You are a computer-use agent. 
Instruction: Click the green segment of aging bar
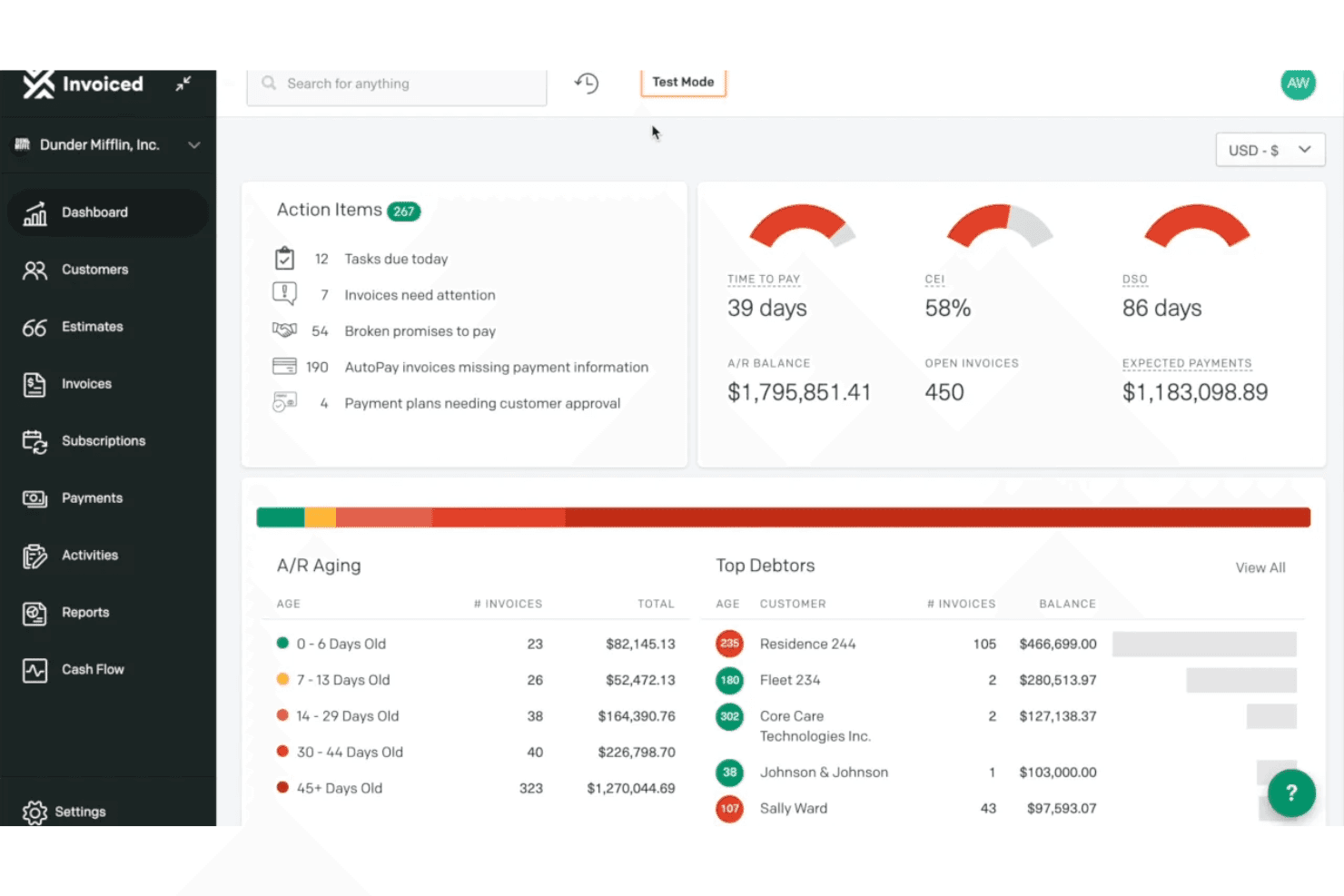[281, 517]
